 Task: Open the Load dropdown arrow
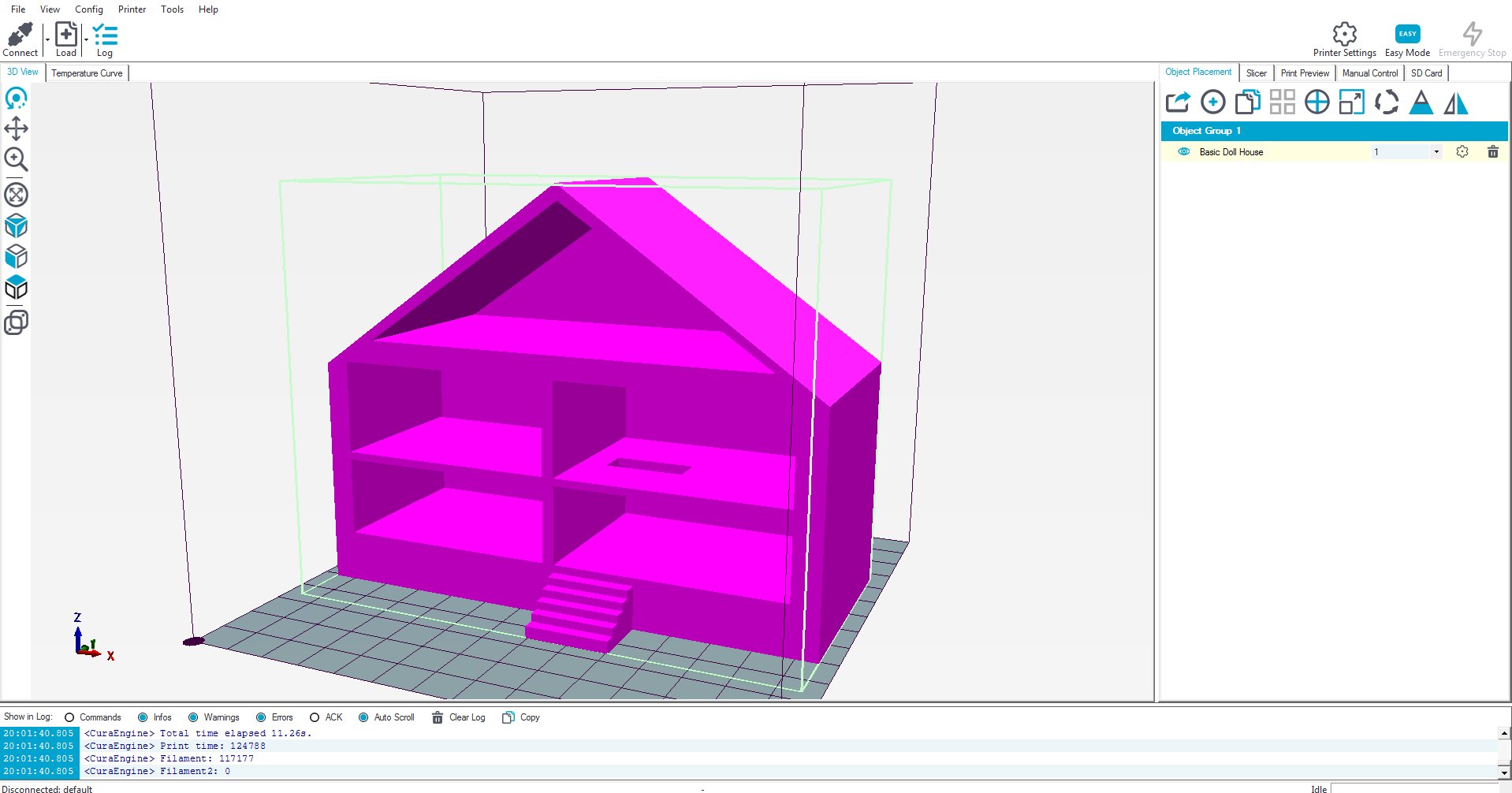[86, 39]
